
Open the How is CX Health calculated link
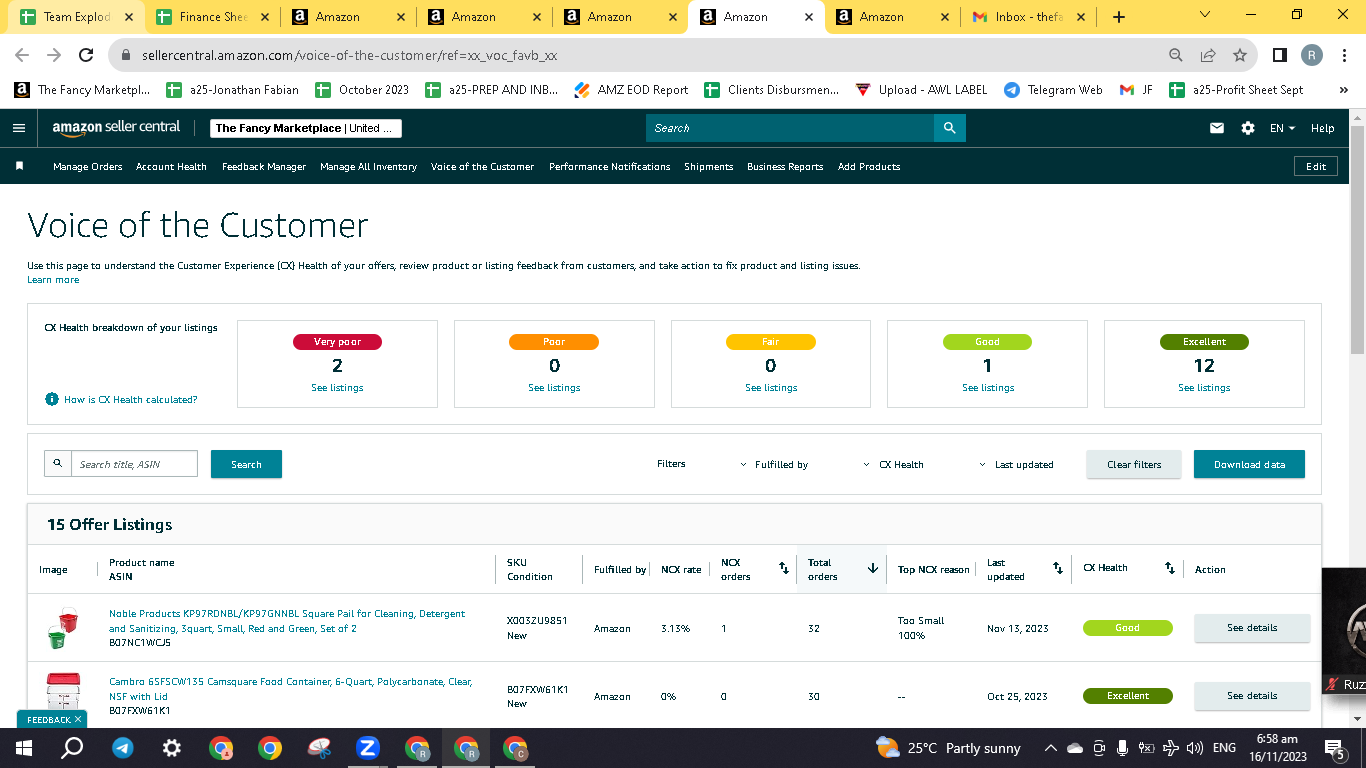click(130, 399)
